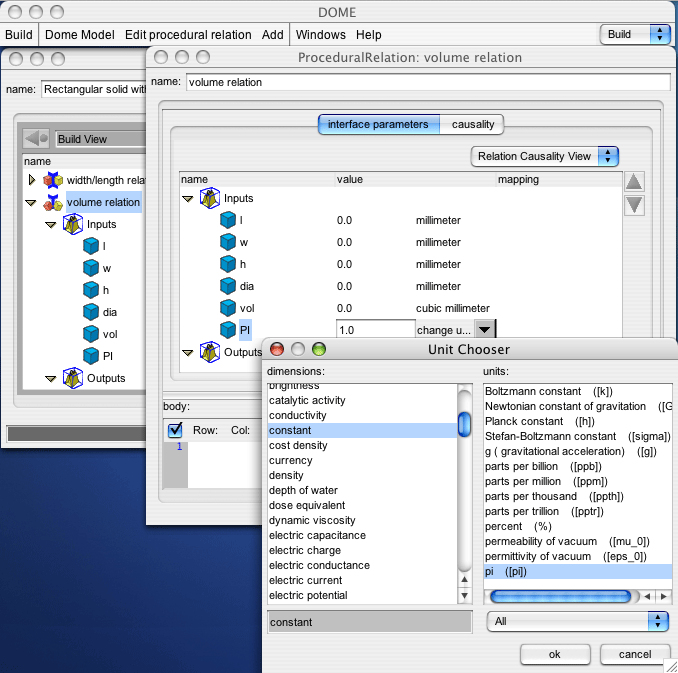Click the Outputs filter icon in relation table
Image resolution: width=678 pixels, height=673 pixels.
[x=210, y=352]
